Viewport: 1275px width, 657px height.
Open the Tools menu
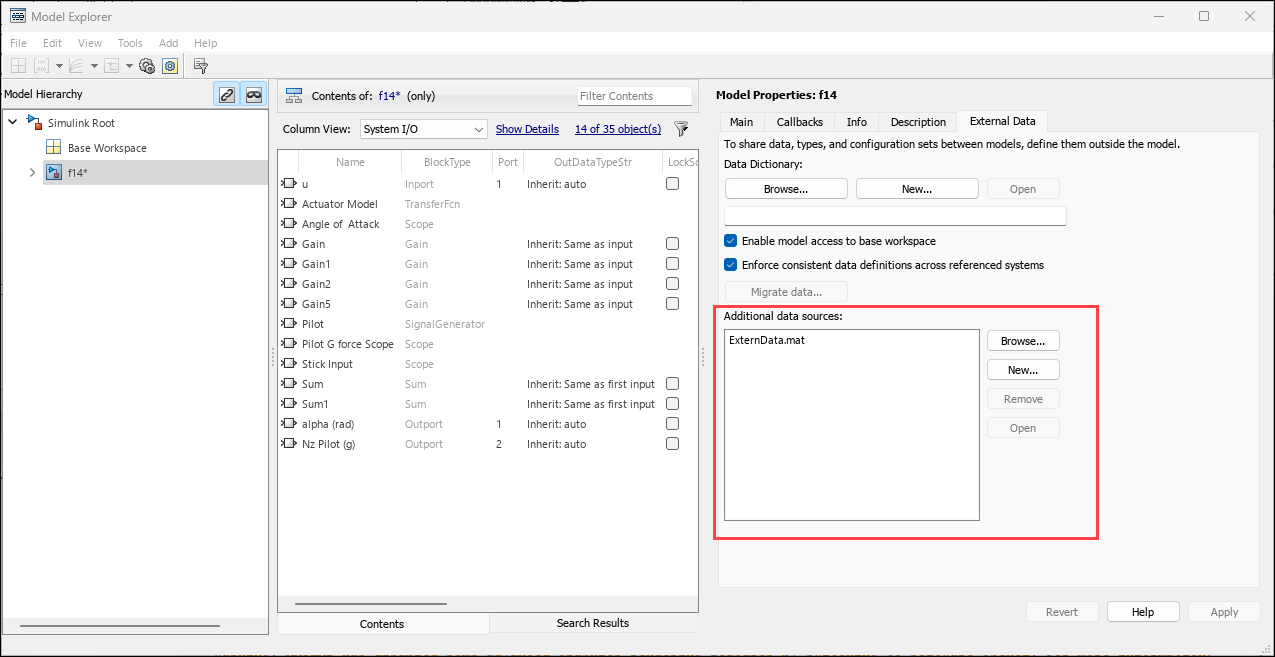pos(130,43)
